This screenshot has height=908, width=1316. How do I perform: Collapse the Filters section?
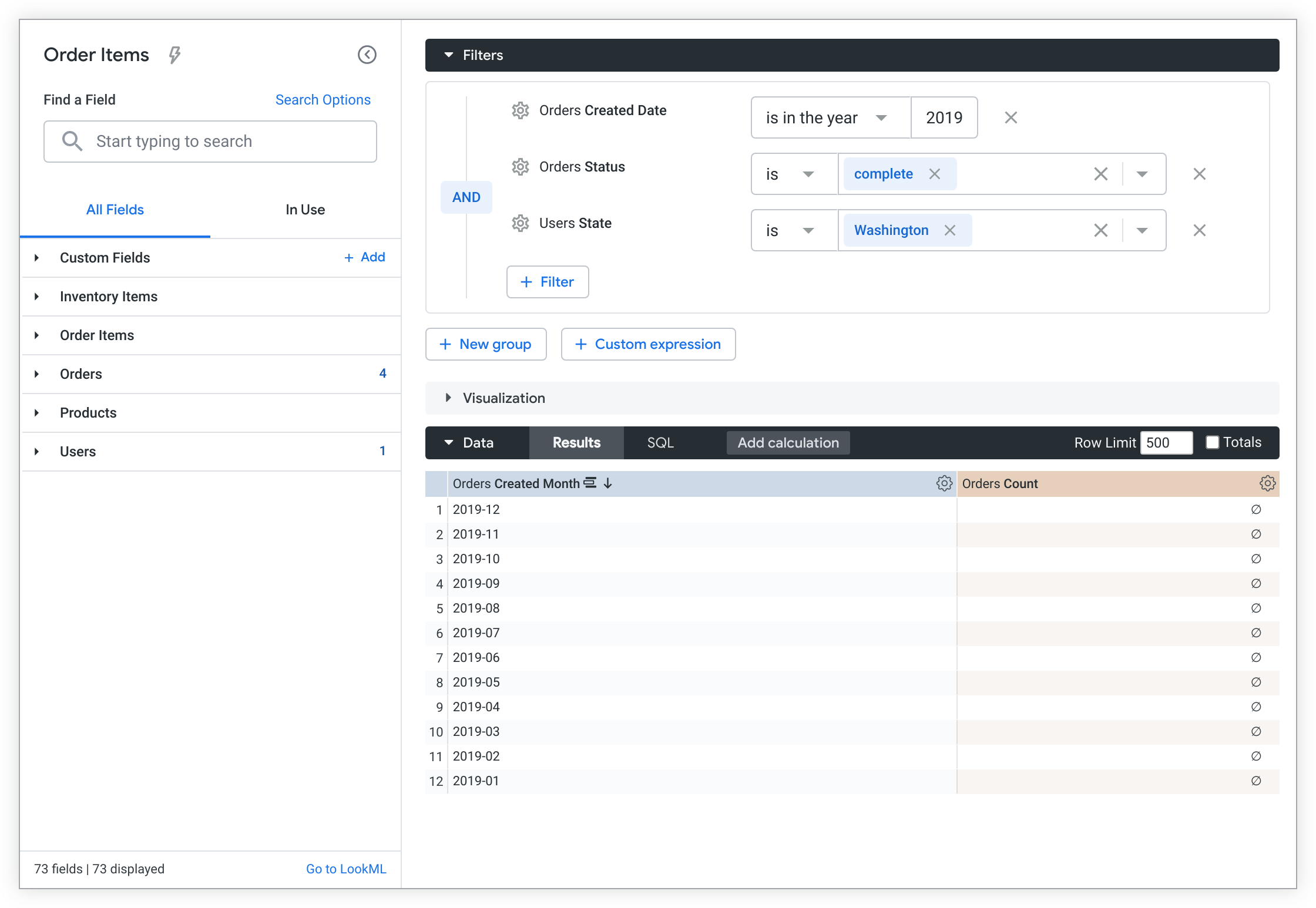point(449,55)
